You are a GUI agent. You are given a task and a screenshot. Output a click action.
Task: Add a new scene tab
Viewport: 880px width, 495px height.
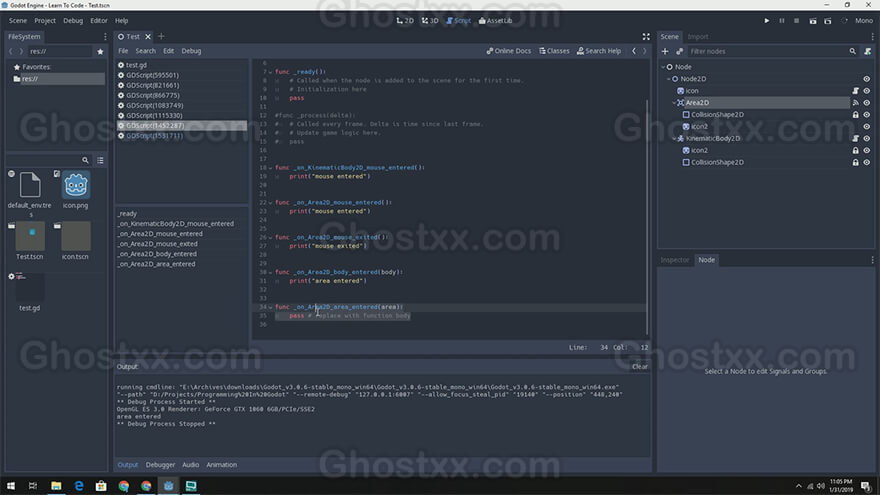tap(161, 36)
